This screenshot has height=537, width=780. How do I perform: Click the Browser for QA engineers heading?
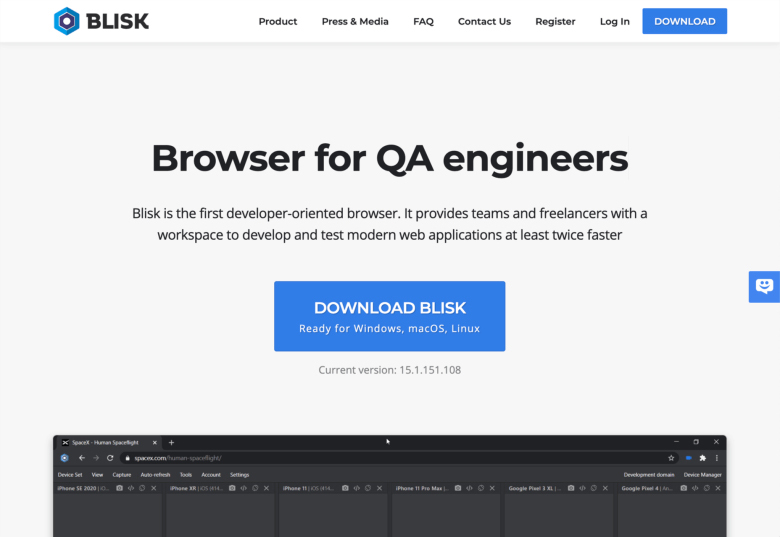[390, 159]
